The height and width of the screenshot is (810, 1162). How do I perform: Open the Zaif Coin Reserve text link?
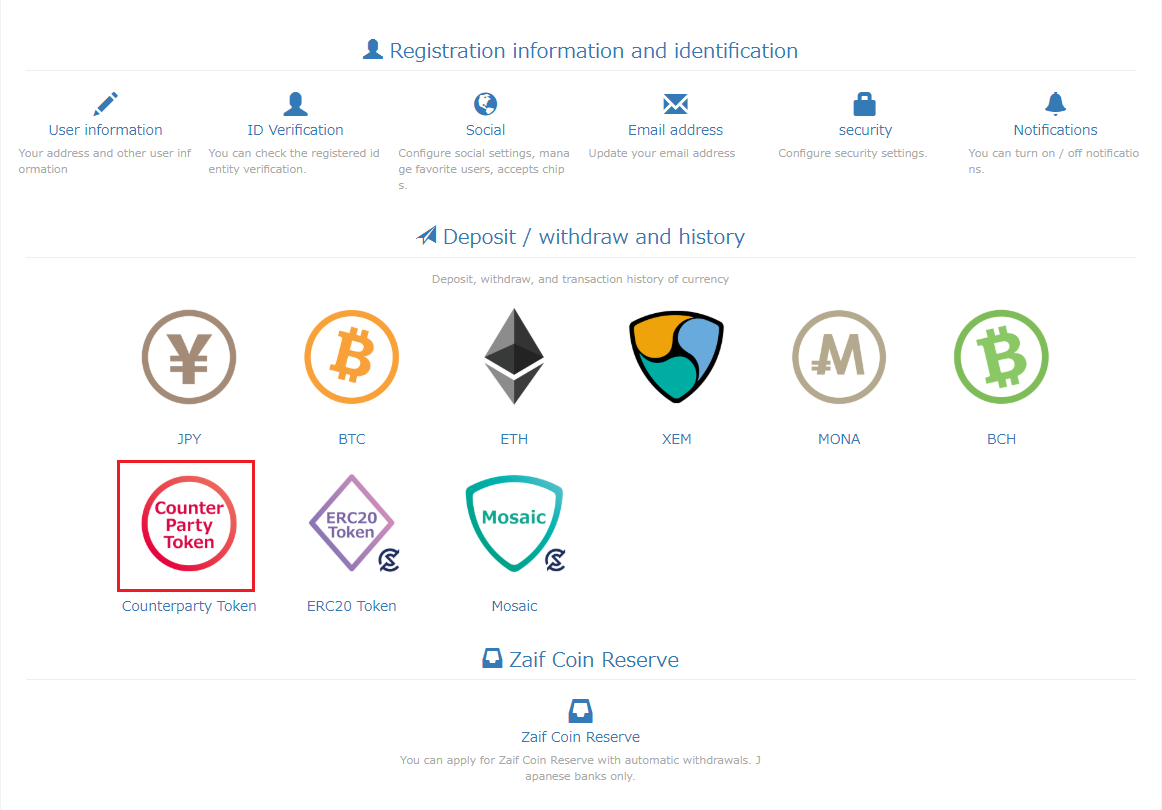click(580, 737)
